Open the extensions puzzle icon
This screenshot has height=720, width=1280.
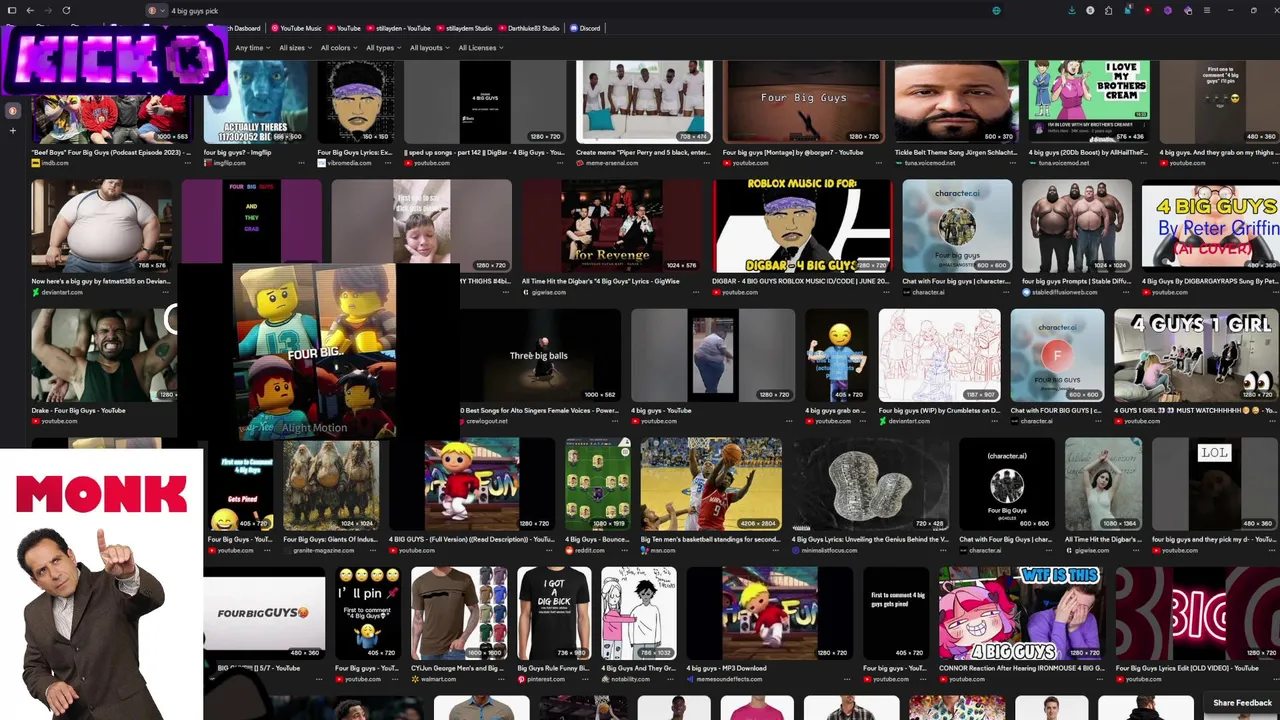tap(1108, 10)
